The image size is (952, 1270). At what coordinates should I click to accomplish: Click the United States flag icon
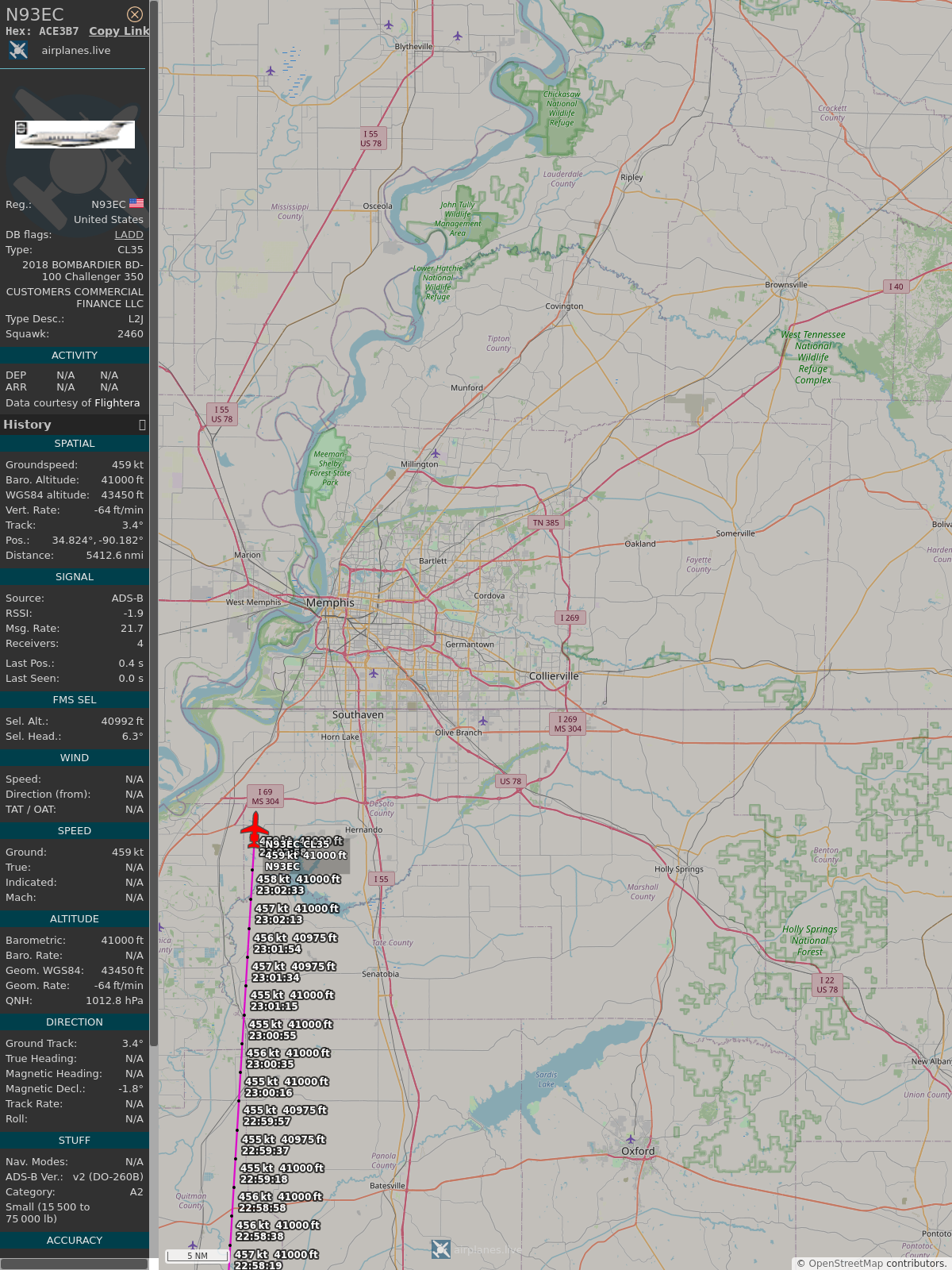pyautogui.click(x=136, y=204)
